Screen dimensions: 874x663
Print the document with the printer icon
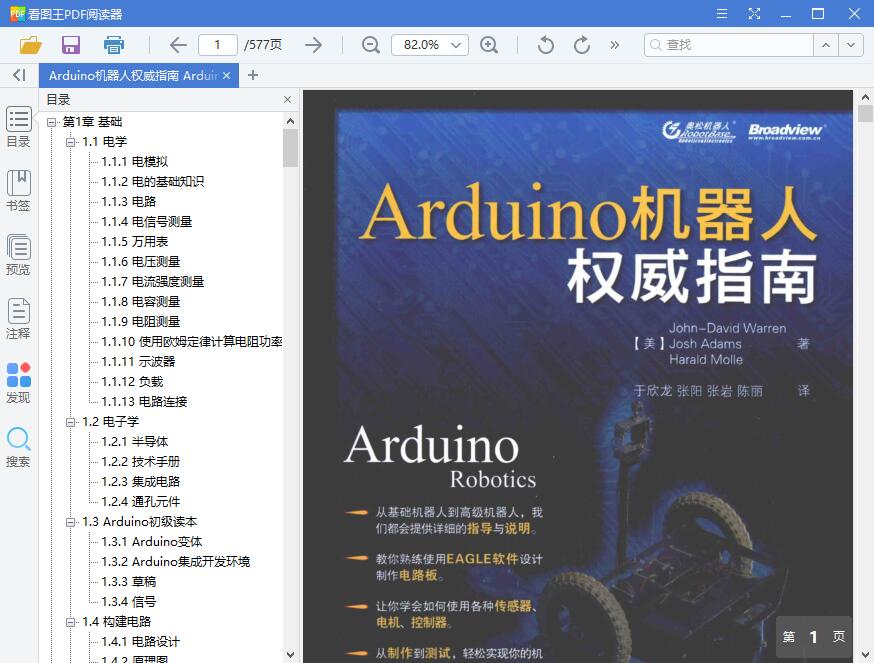[x=114, y=45]
